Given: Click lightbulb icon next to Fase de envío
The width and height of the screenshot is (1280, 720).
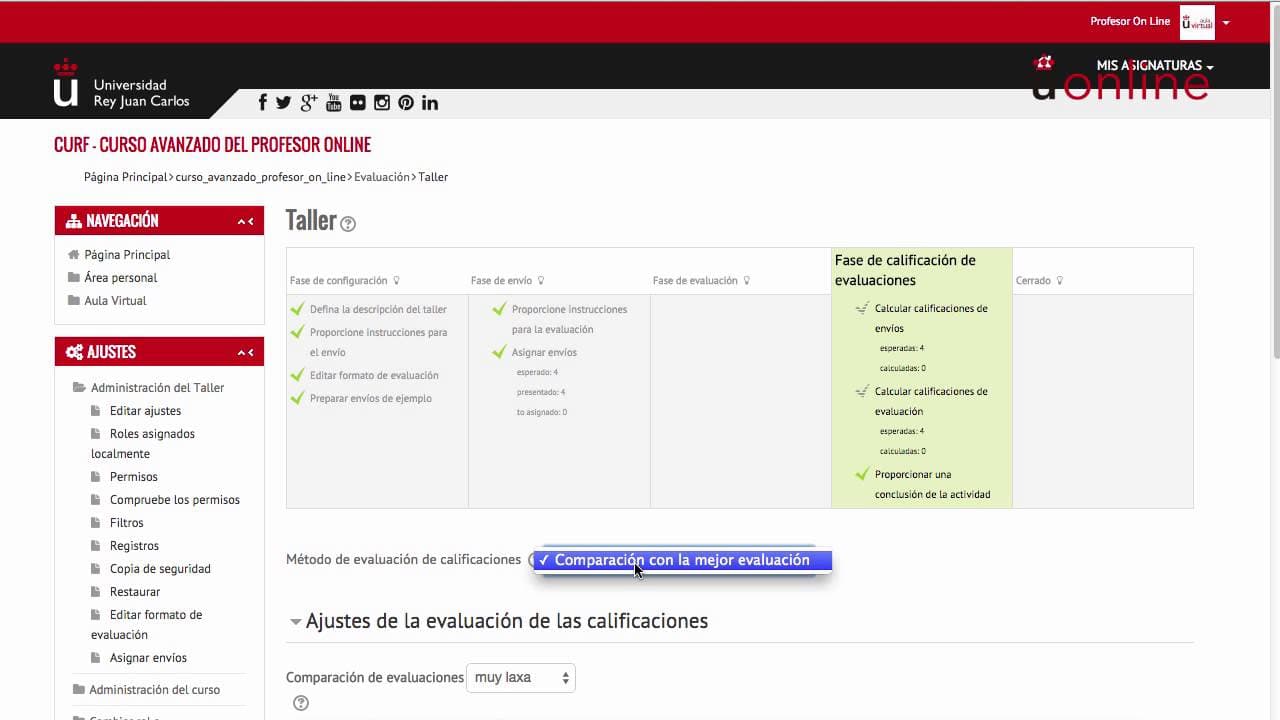Looking at the screenshot, I should coord(541,281).
